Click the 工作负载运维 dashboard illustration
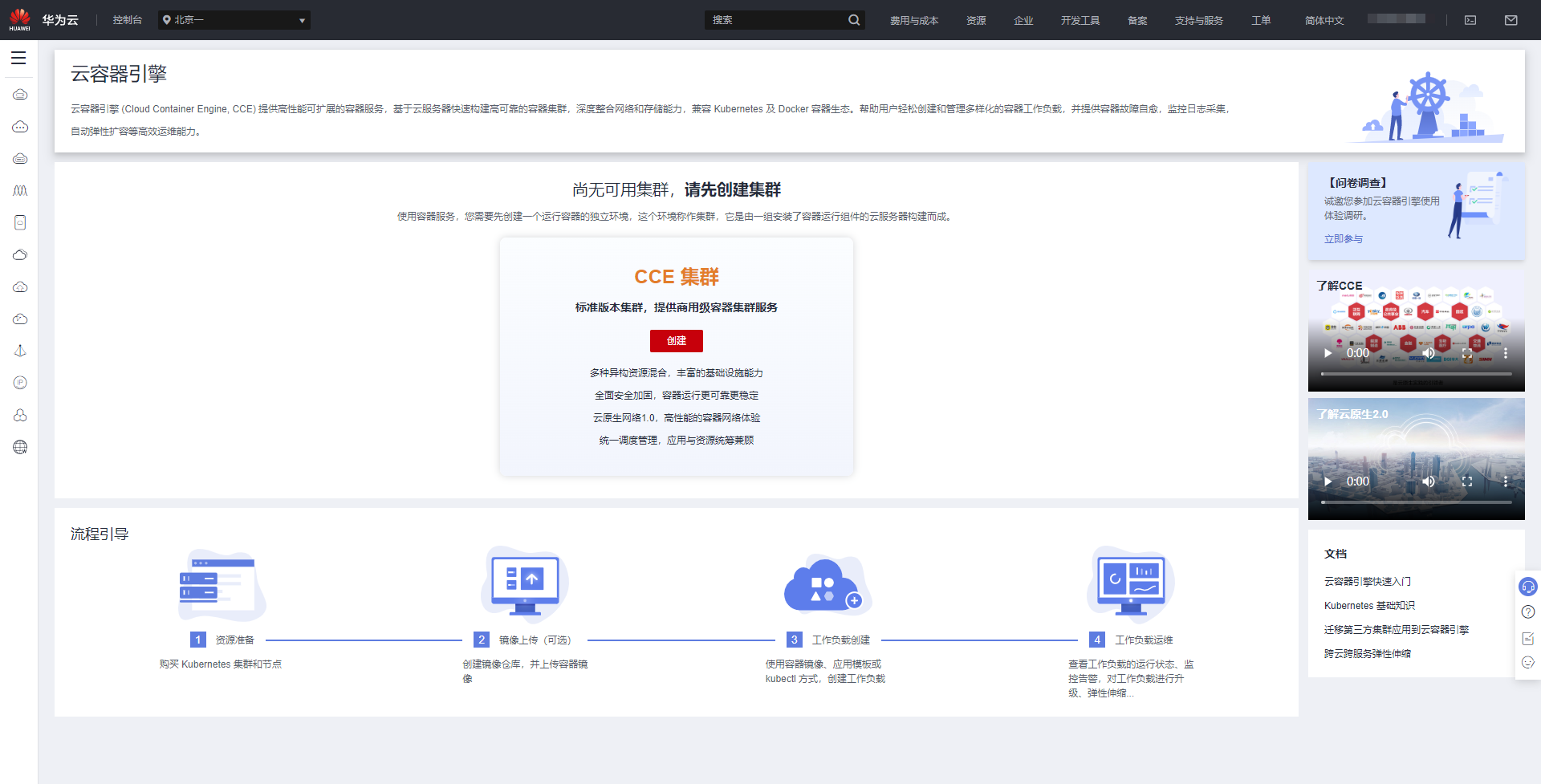Image resolution: width=1541 pixels, height=784 pixels. pyautogui.click(x=1131, y=585)
